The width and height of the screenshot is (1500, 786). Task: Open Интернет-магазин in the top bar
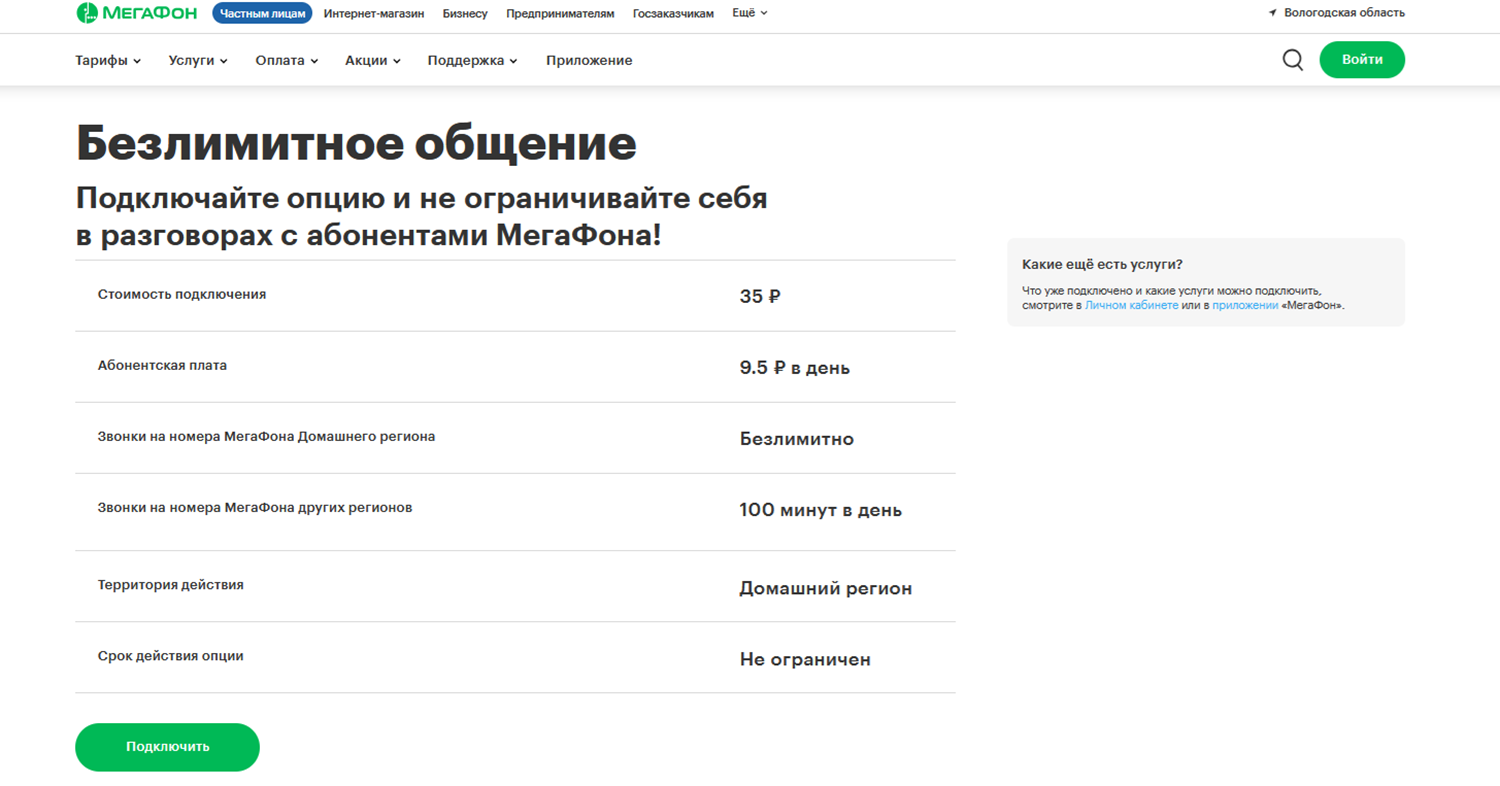click(x=374, y=13)
